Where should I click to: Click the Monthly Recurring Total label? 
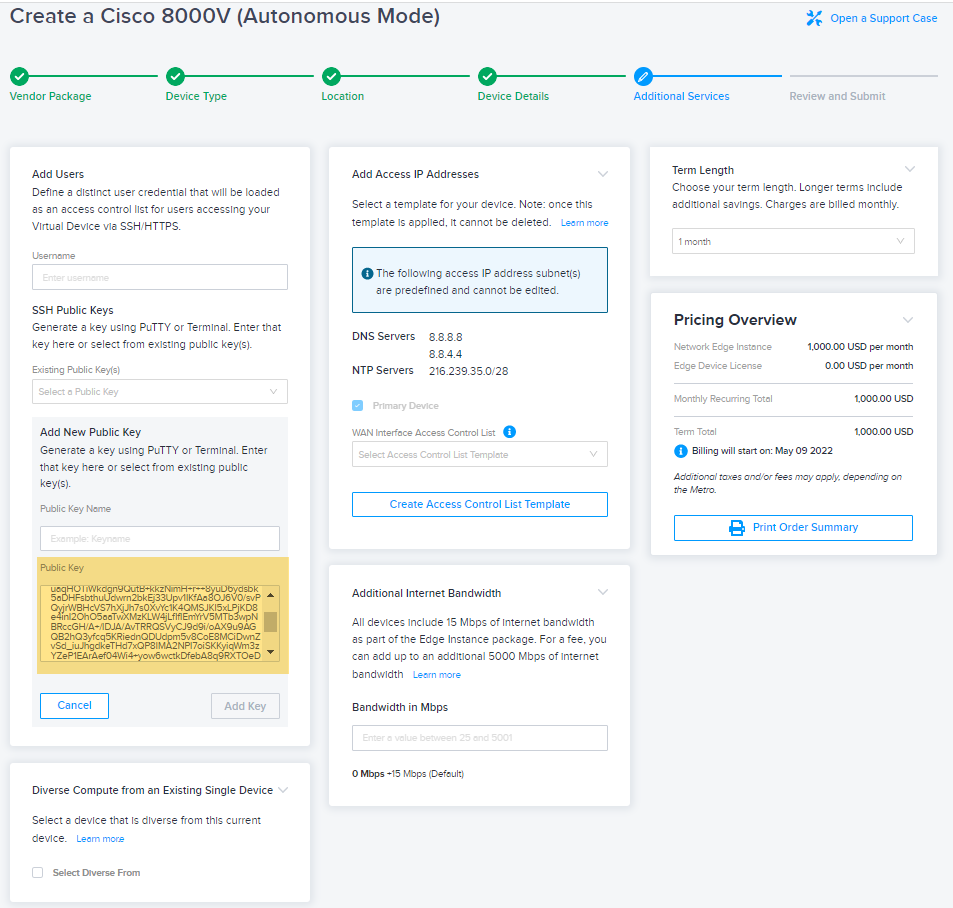(x=723, y=399)
